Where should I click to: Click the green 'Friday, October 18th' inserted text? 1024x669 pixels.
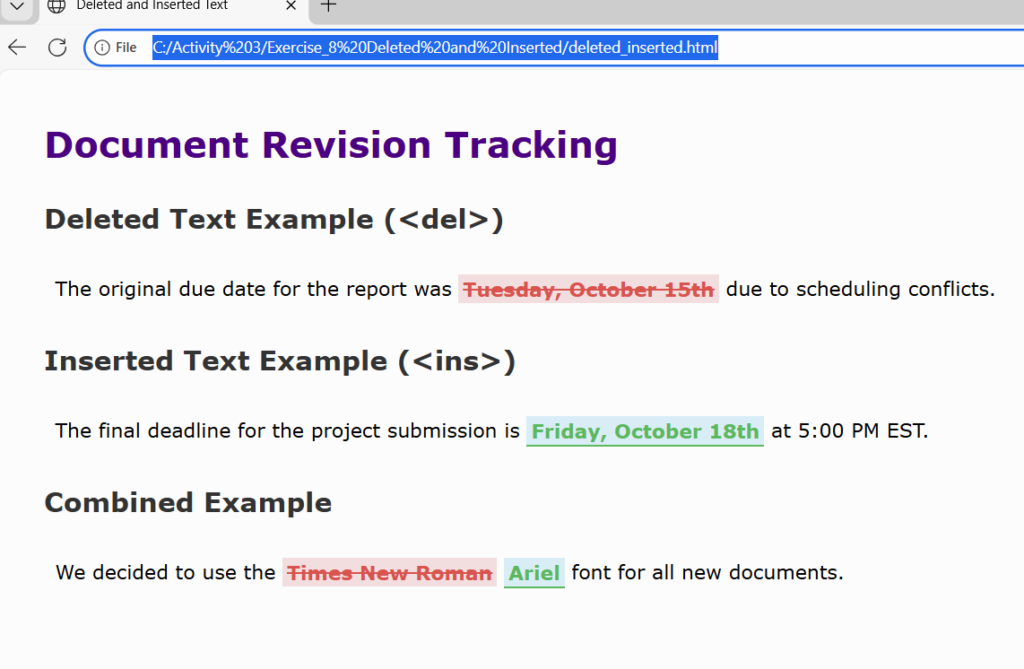click(645, 432)
